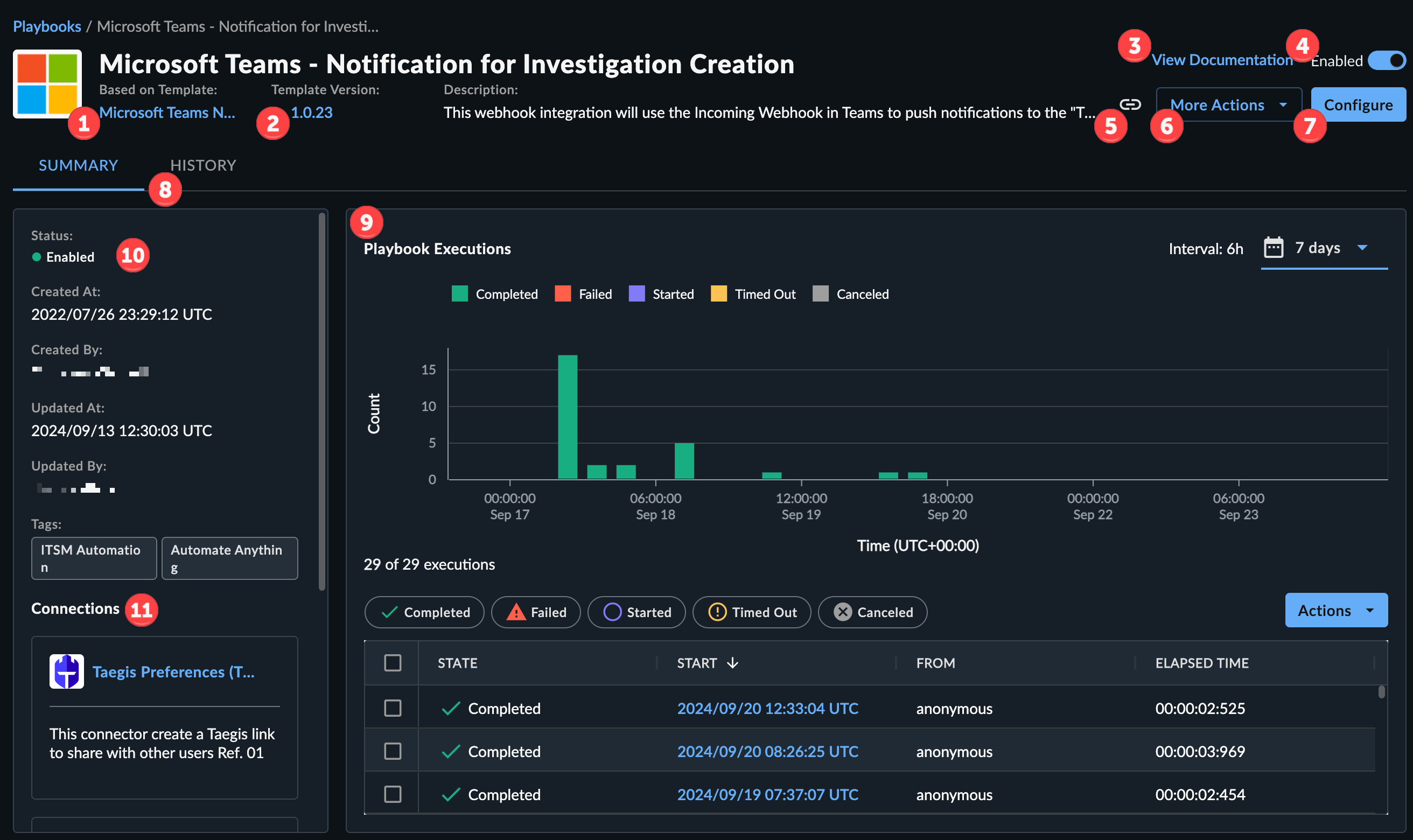The height and width of the screenshot is (840, 1413).
Task: Open the View Documentation link
Action: [x=1222, y=59]
